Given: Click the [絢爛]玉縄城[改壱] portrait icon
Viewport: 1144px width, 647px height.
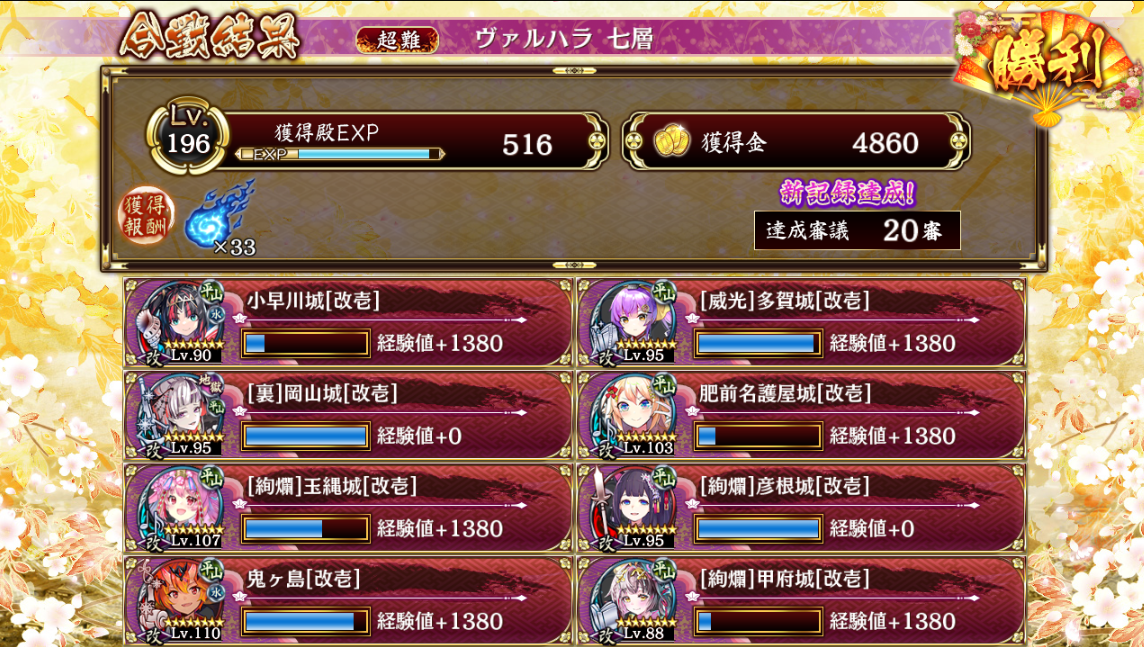Looking at the screenshot, I should tap(184, 507).
